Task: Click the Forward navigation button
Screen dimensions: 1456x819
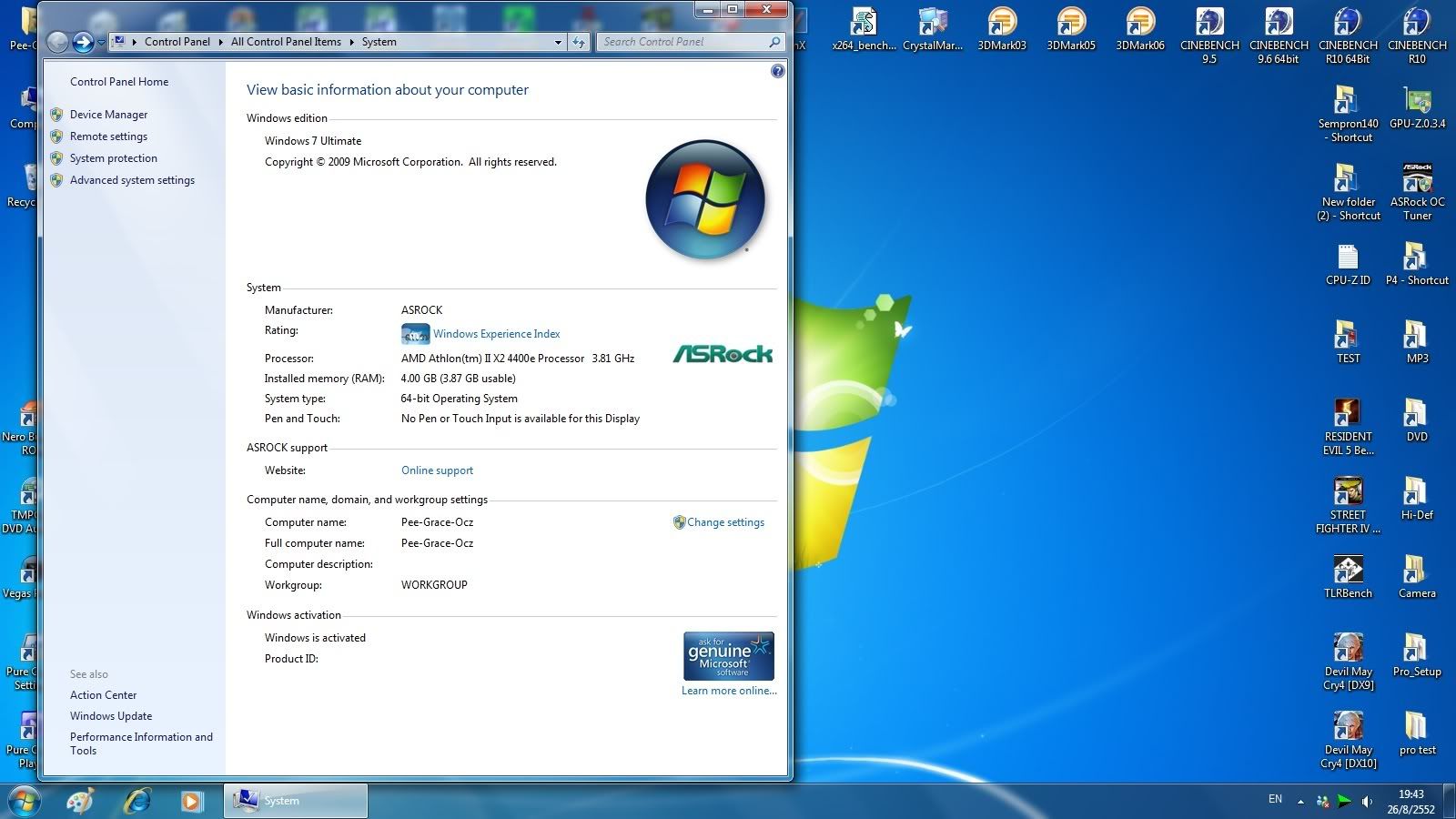Action: 84,42
